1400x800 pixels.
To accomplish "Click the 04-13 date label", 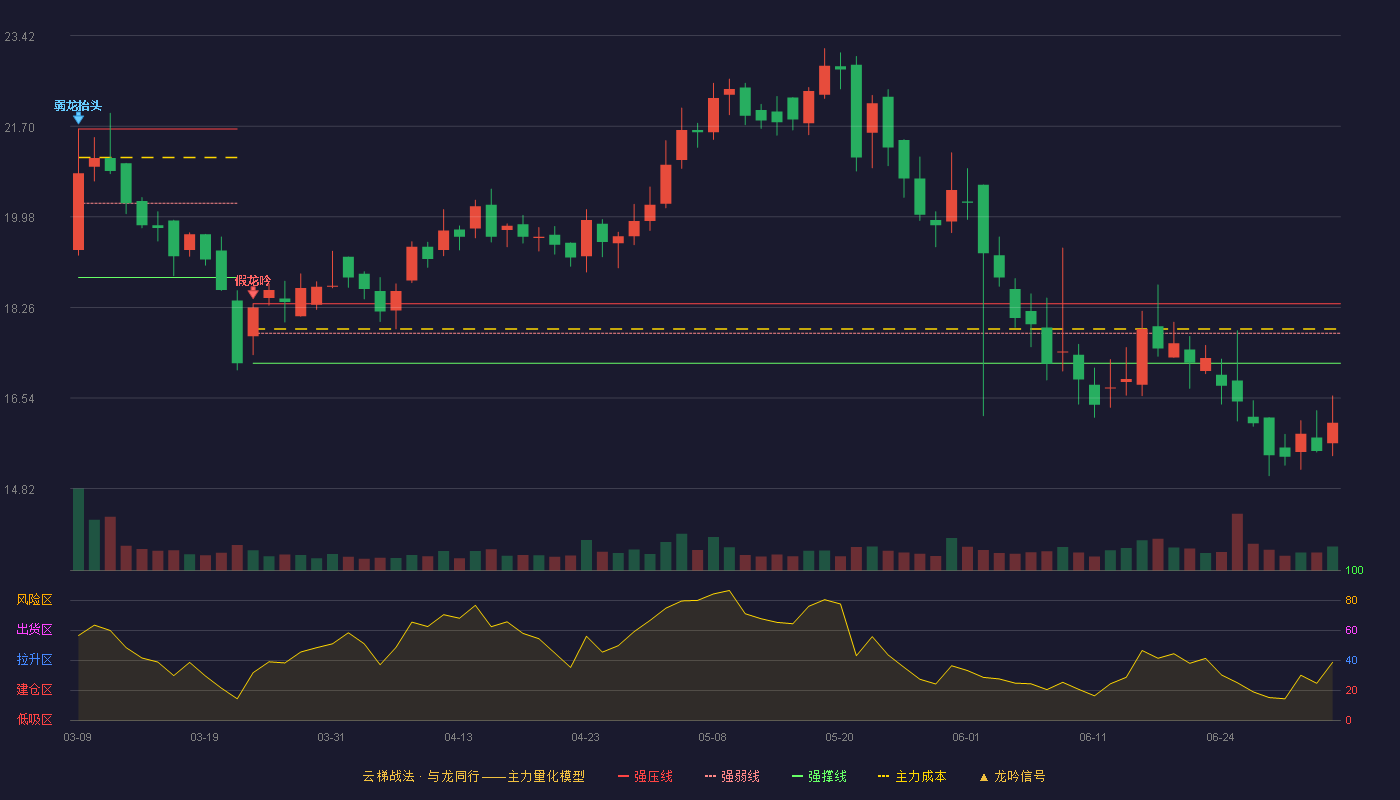I will 458,737.
